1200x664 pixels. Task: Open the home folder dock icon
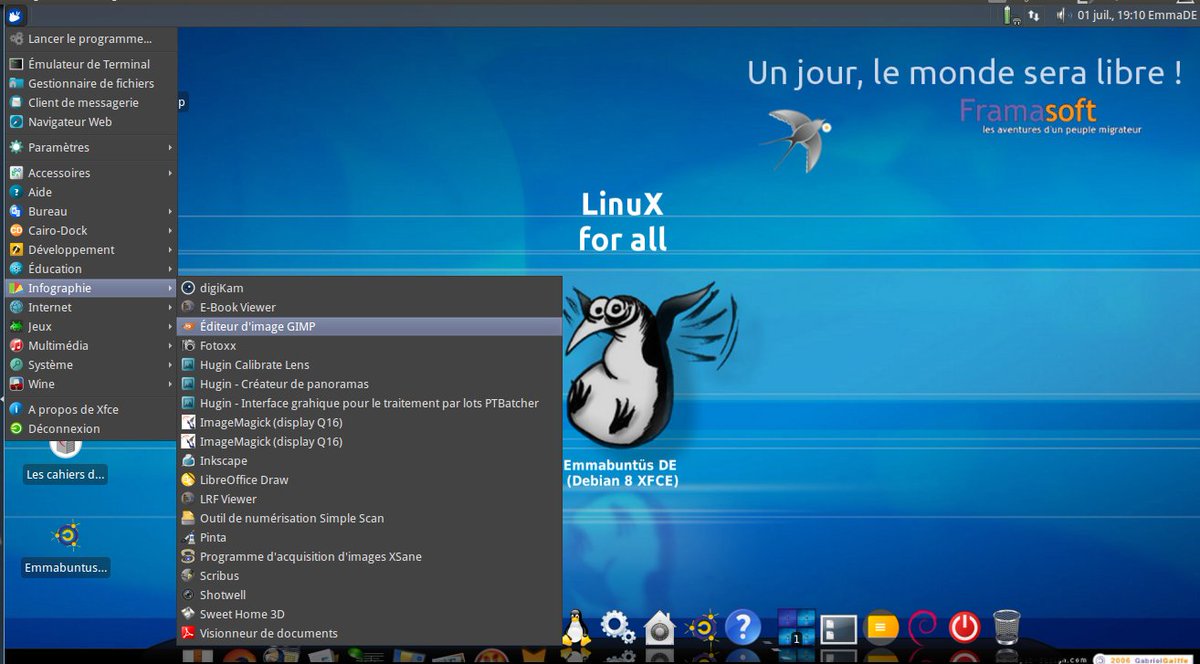pyautogui.click(x=660, y=628)
